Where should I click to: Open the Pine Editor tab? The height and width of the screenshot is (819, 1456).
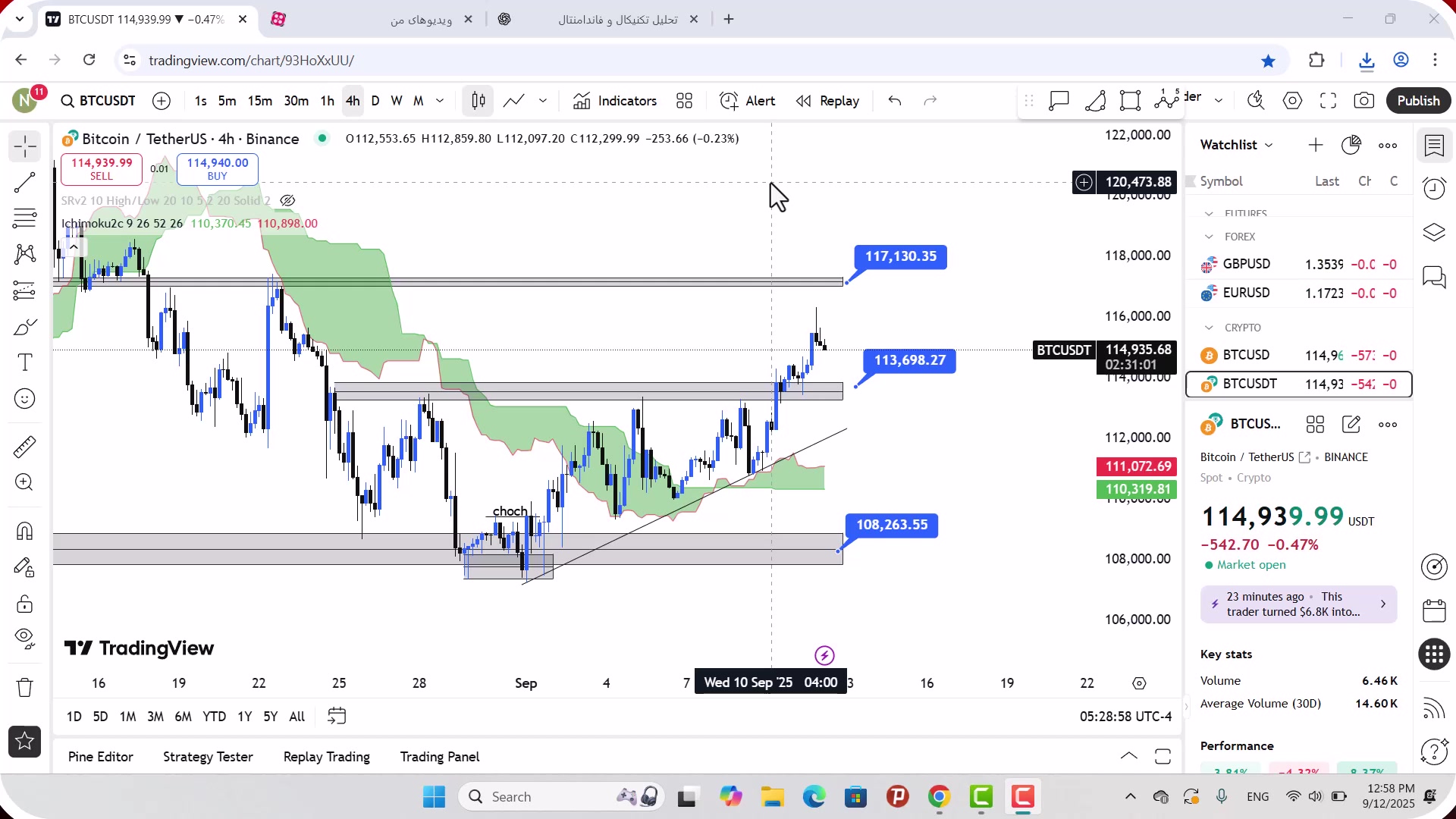coord(100,757)
